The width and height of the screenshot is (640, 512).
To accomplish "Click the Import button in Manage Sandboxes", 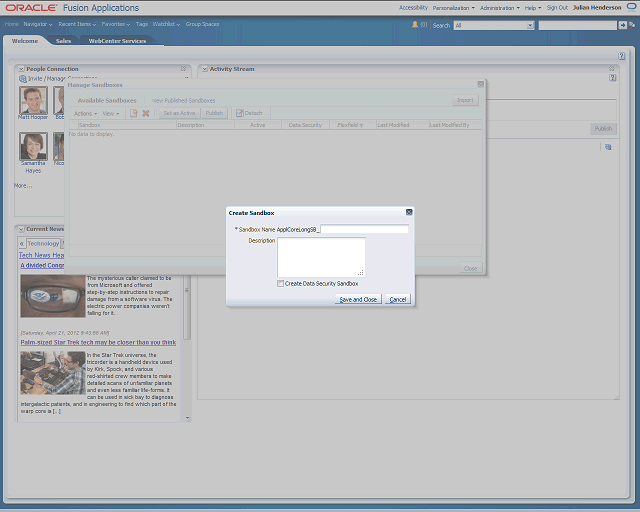I will [x=465, y=100].
